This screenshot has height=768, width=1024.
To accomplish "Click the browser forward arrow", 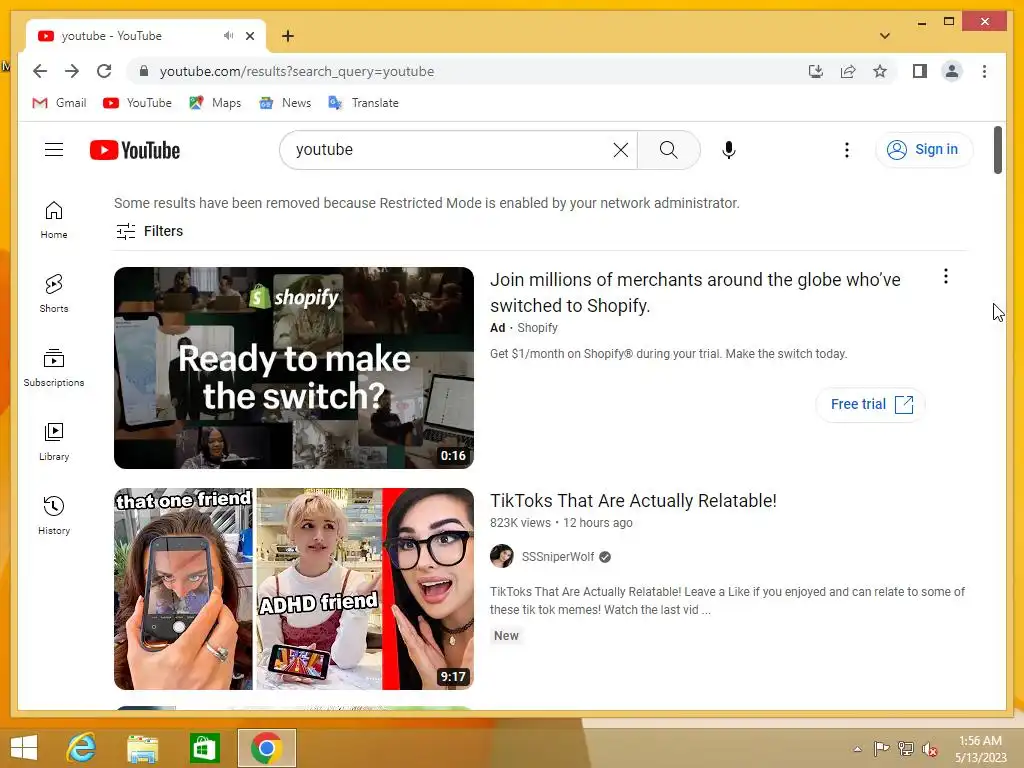I will (x=72, y=71).
